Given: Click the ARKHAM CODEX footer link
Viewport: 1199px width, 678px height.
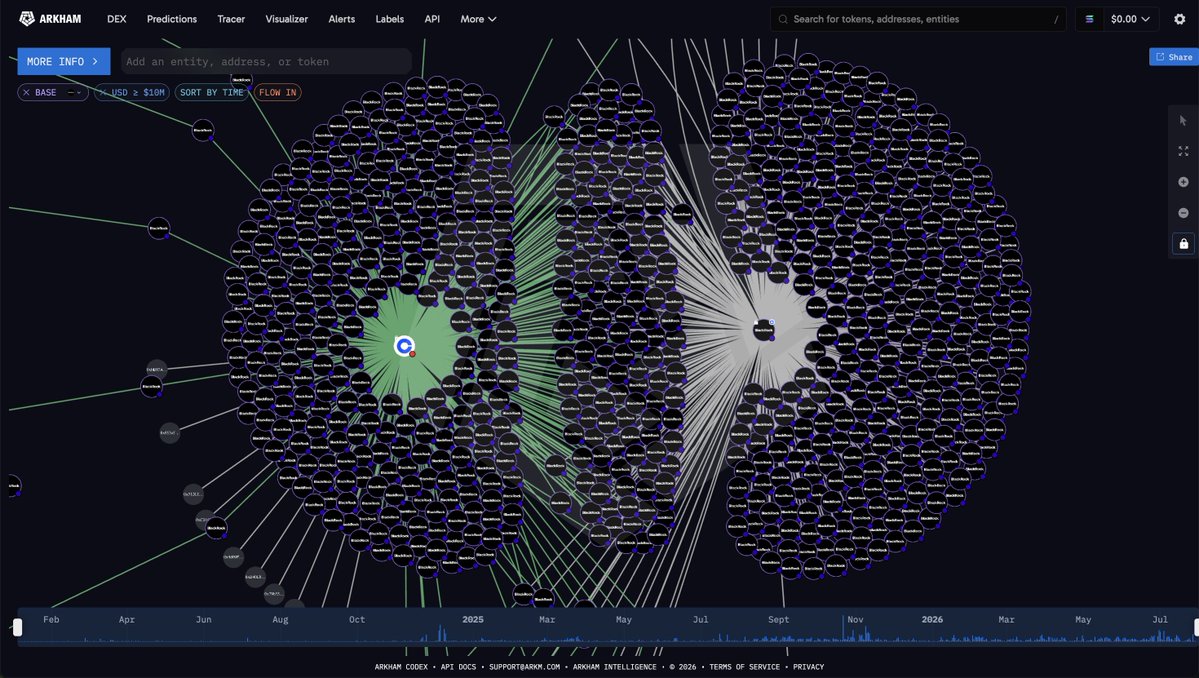Looking at the screenshot, I should pyautogui.click(x=401, y=667).
